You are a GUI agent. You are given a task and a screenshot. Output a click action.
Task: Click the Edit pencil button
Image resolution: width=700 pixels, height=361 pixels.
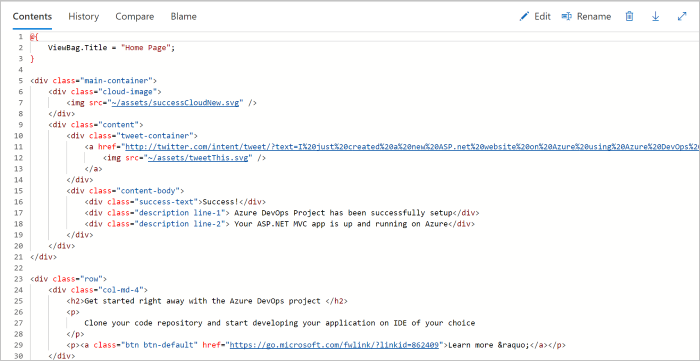coord(535,17)
